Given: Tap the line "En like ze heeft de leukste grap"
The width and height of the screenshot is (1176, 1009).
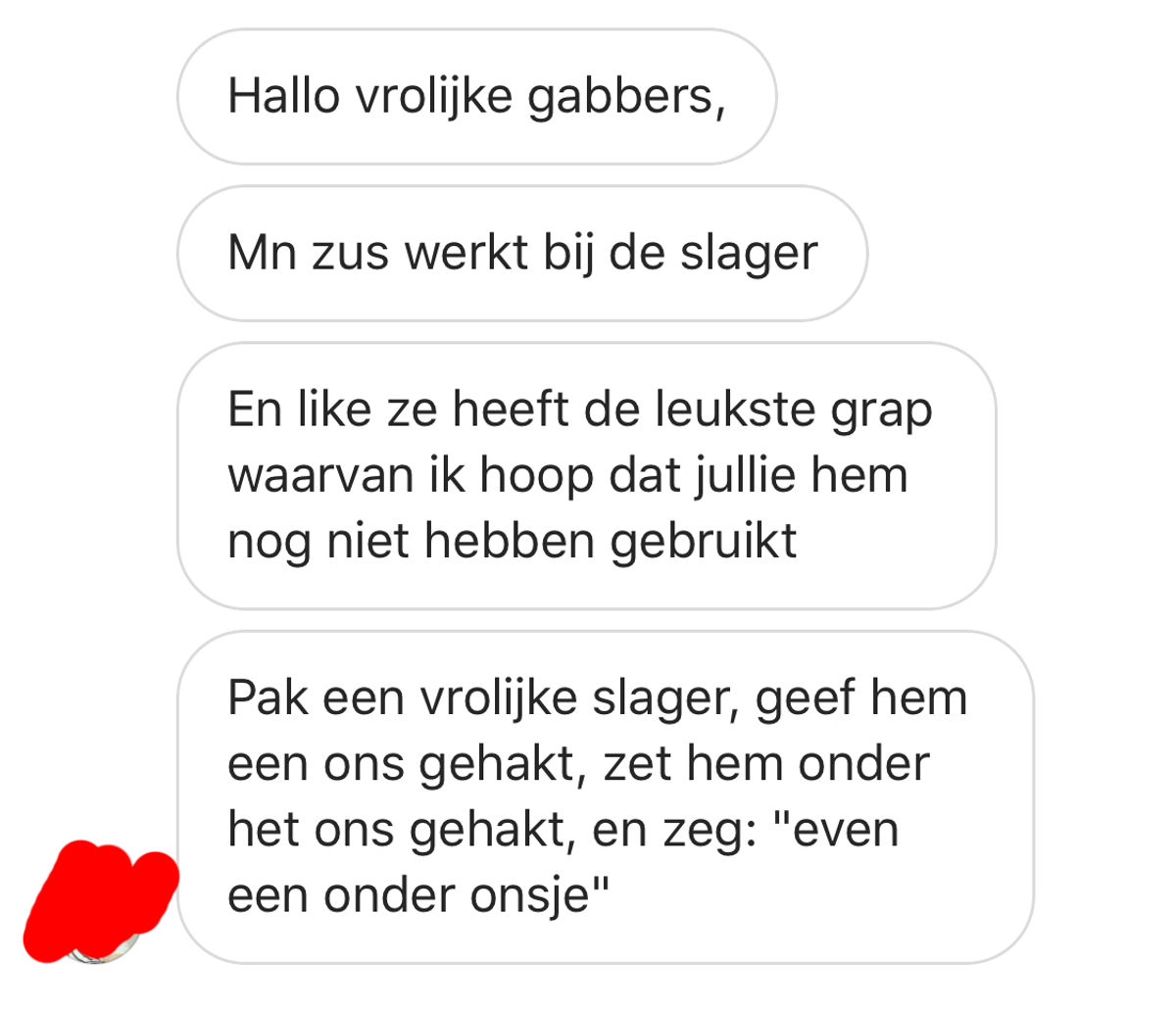Looking at the screenshot, I should 579,409.
